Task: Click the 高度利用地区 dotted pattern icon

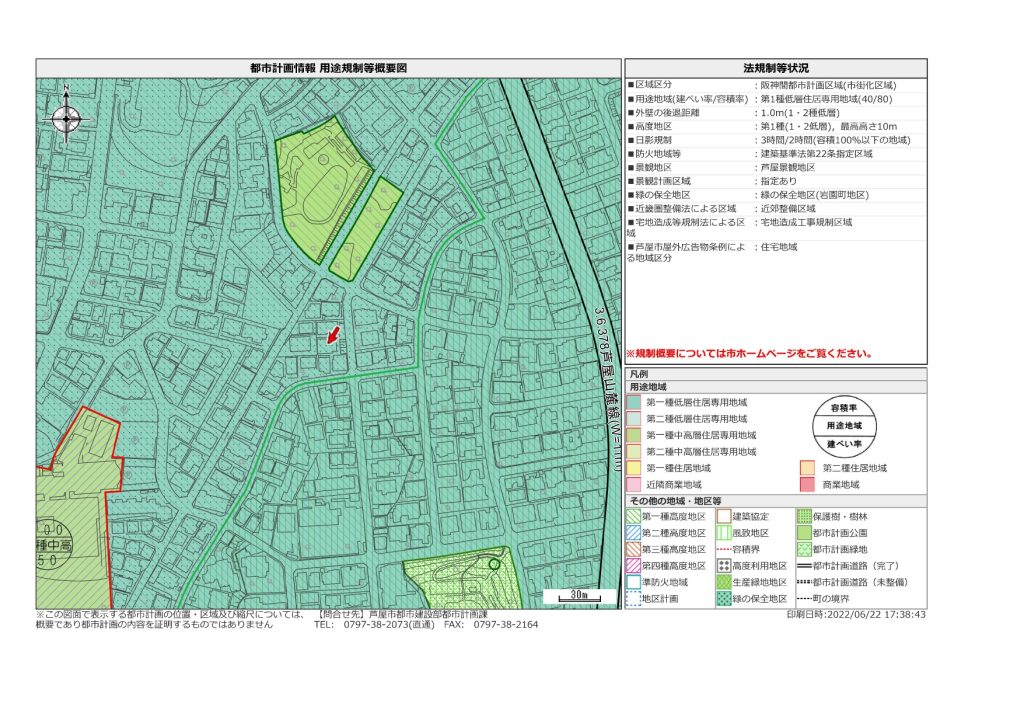Action: [x=723, y=565]
